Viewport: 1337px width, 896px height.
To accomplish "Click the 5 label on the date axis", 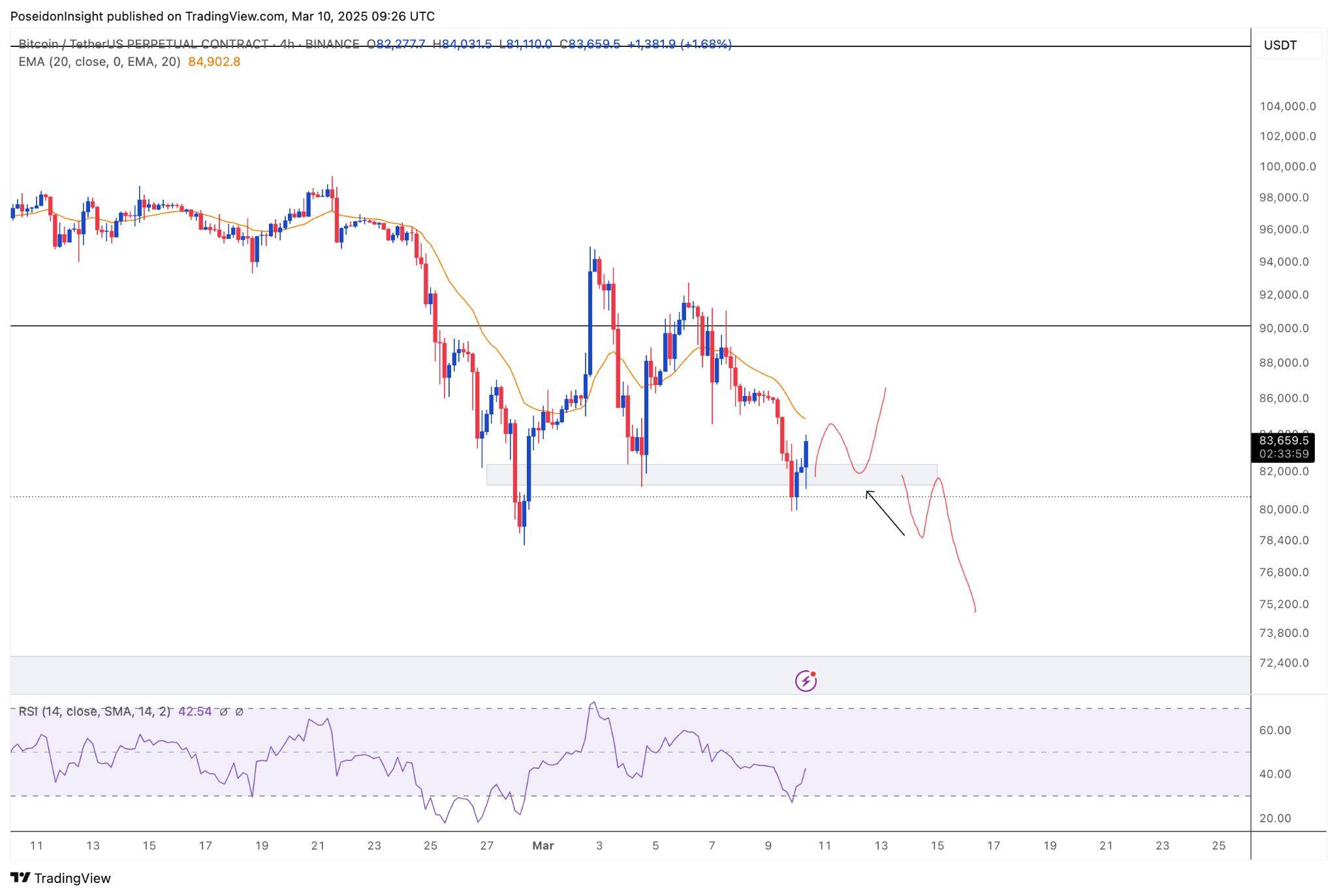I will [x=655, y=846].
